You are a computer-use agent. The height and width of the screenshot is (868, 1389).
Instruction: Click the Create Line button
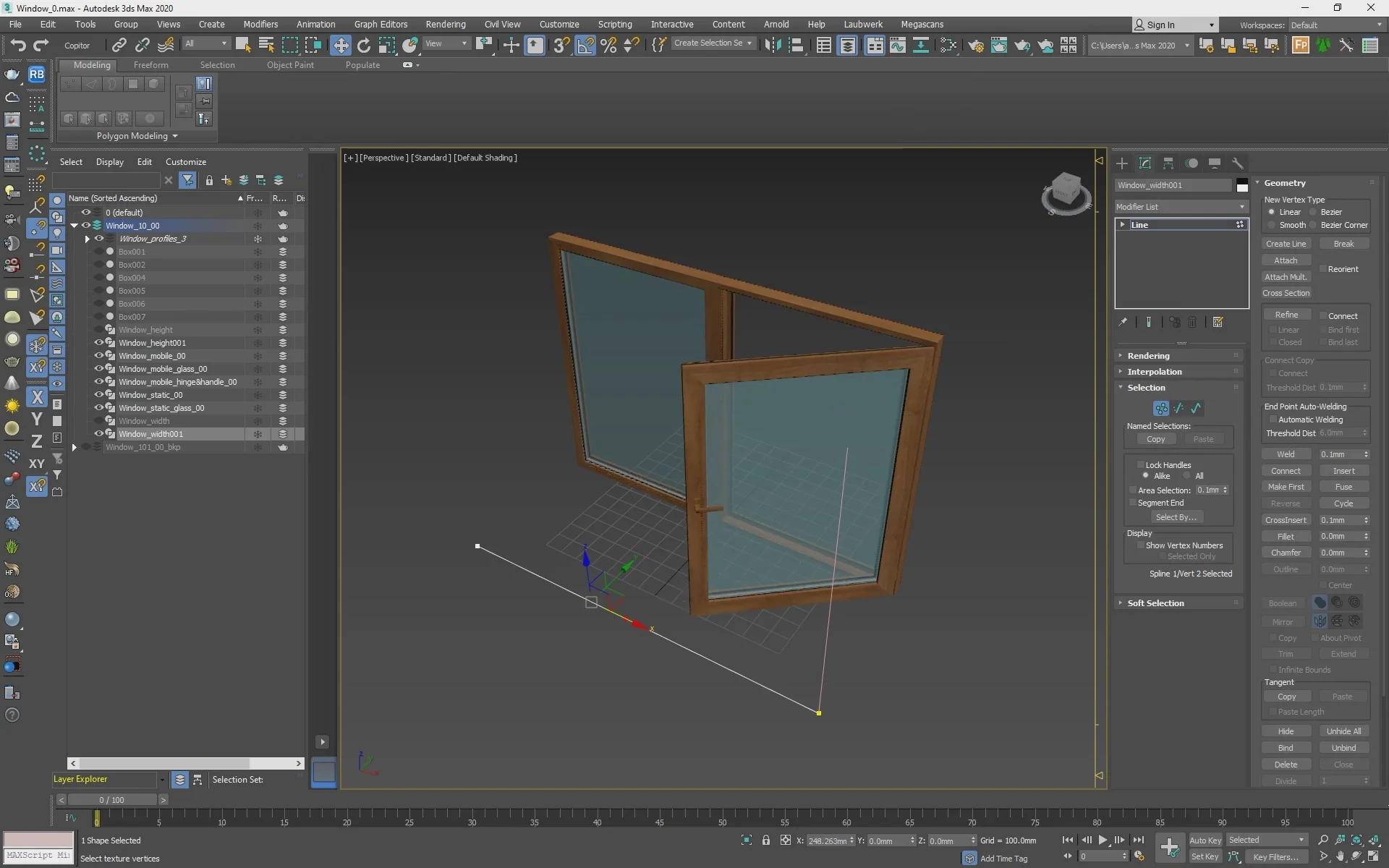(x=1286, y=244)
